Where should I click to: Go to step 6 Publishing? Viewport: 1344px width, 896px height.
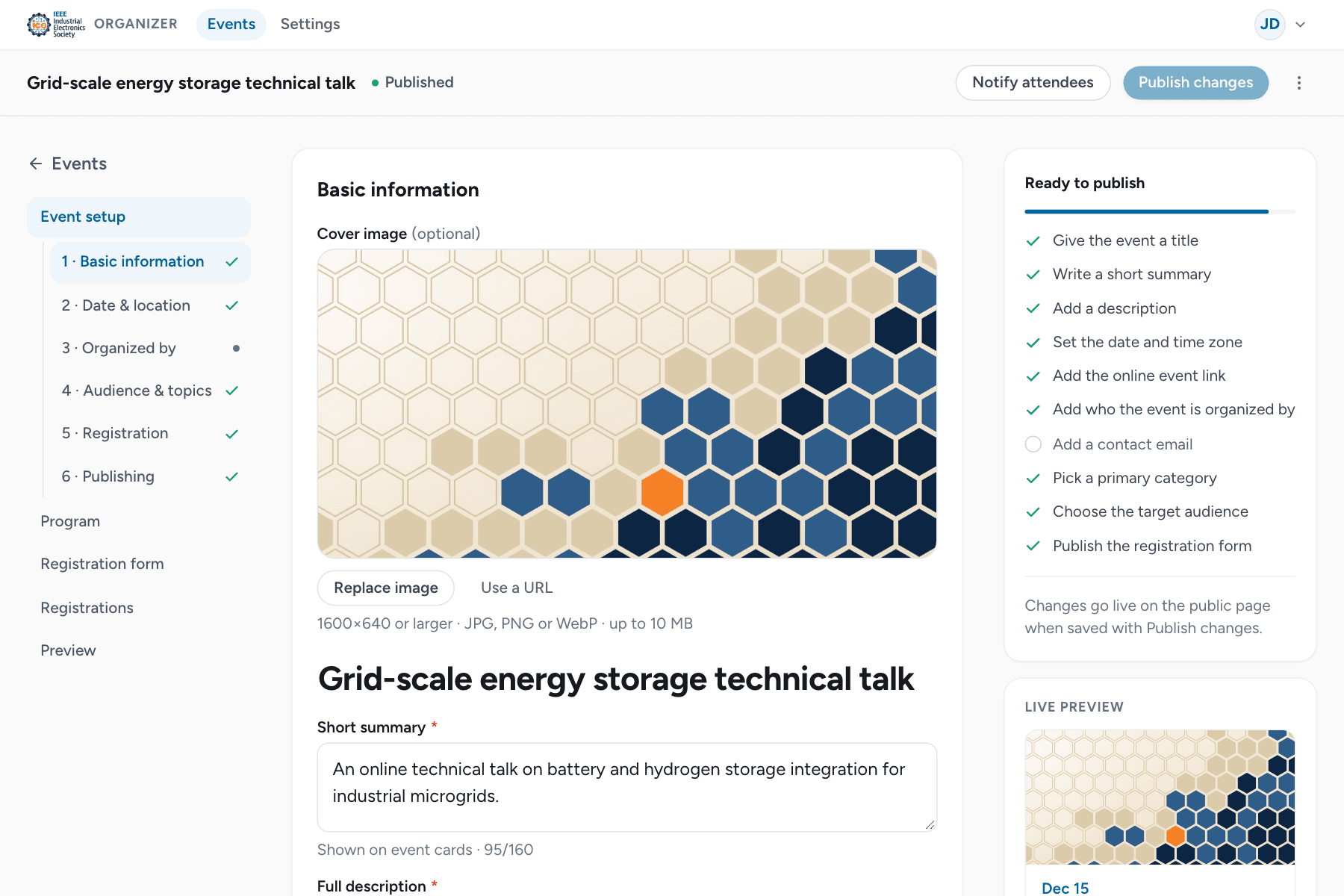pos(150,476)
